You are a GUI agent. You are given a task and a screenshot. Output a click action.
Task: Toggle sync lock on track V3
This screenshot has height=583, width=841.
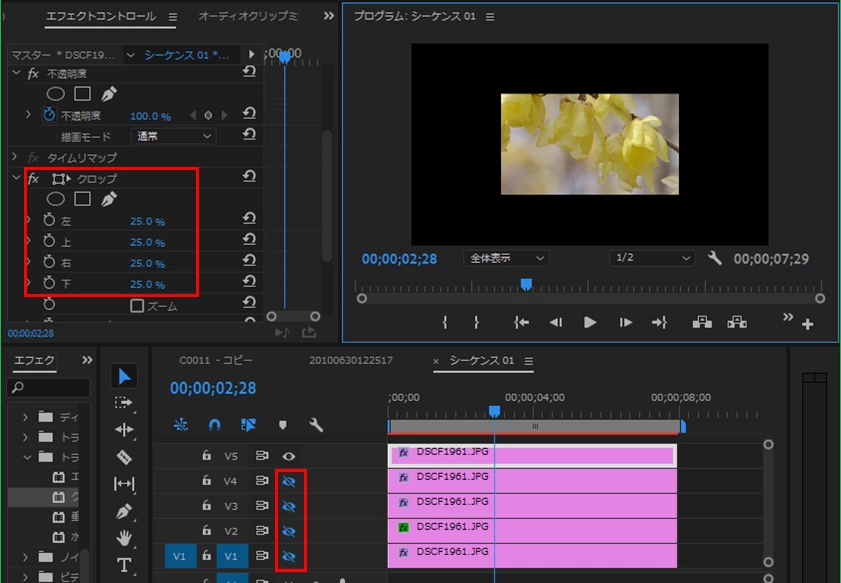click(262, 505)
